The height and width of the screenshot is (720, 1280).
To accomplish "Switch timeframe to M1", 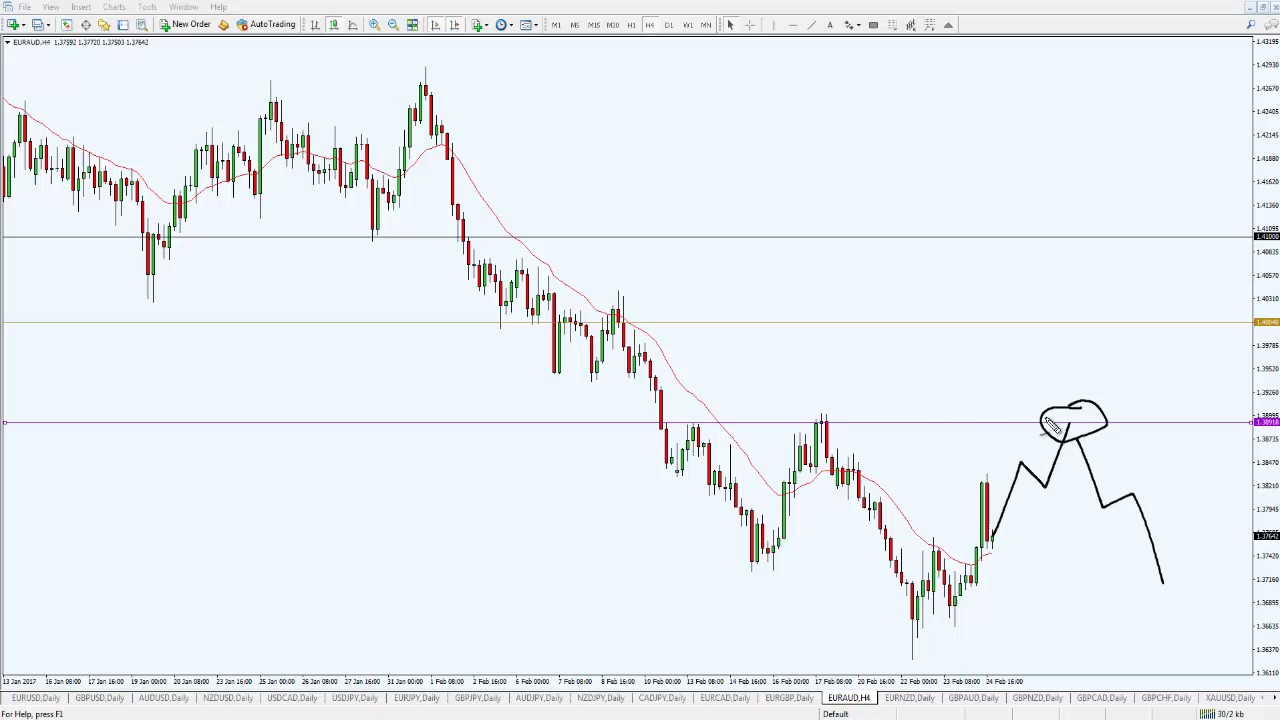I will (556, 25).
